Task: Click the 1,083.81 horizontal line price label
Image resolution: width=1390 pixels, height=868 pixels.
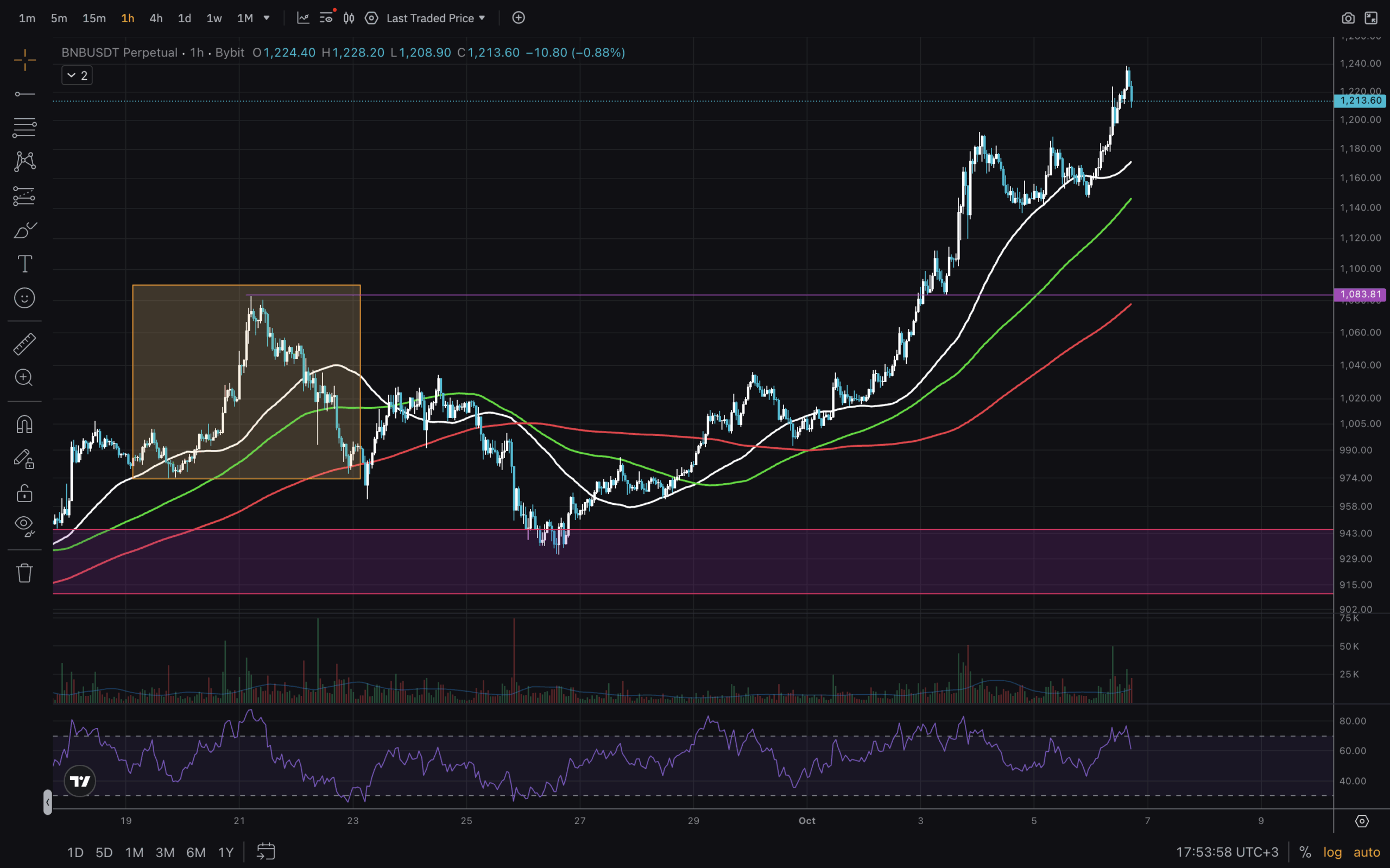Action: pyautogui.click(x=1360, y=295)
